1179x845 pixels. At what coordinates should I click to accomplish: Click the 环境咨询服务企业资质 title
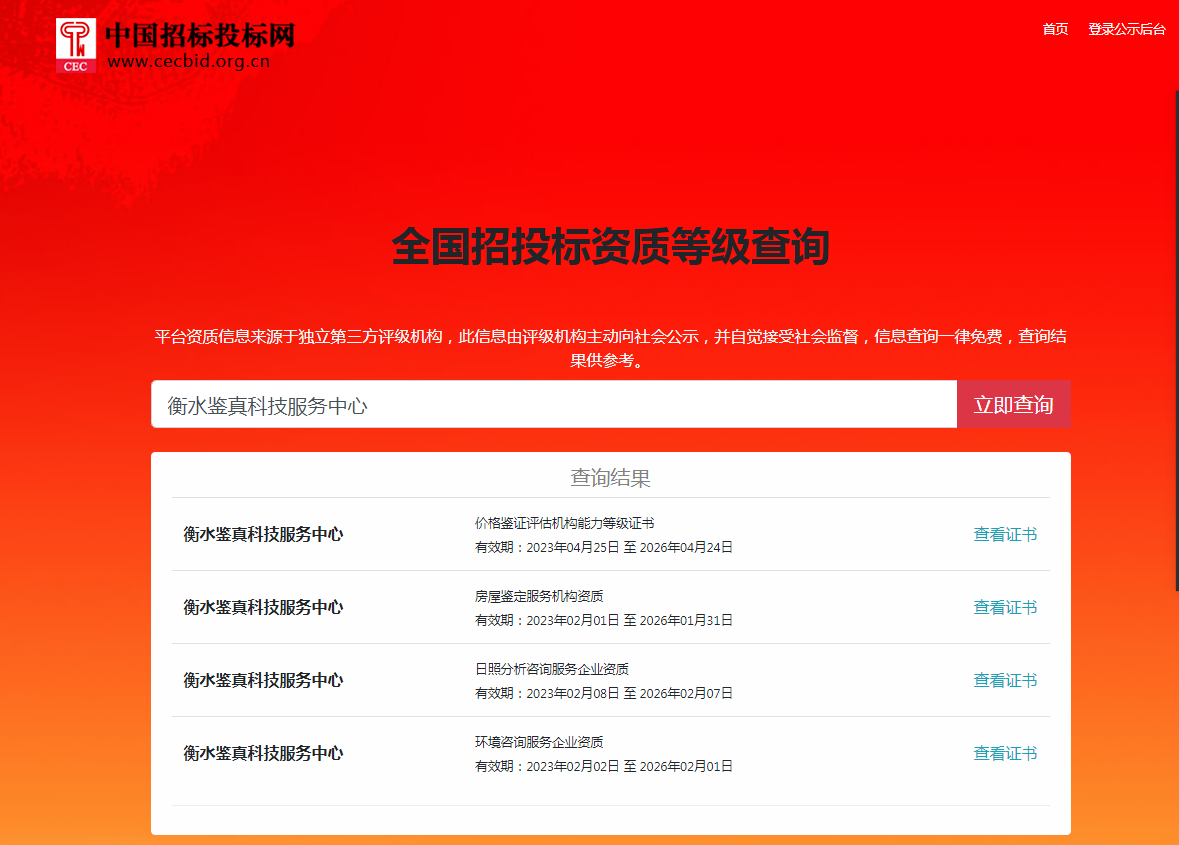tap(539, 742)
